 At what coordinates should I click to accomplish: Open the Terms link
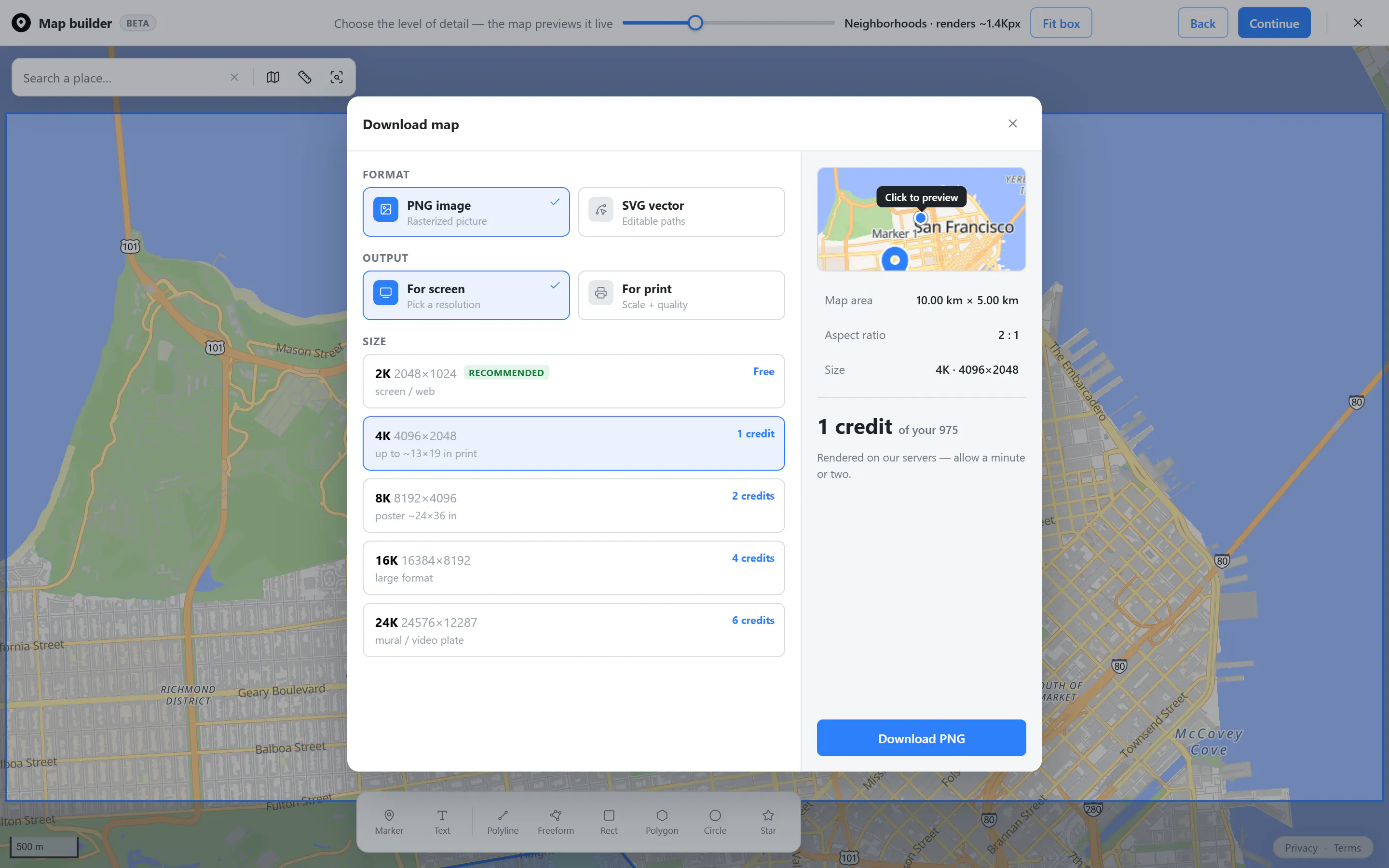(1347, 847)
